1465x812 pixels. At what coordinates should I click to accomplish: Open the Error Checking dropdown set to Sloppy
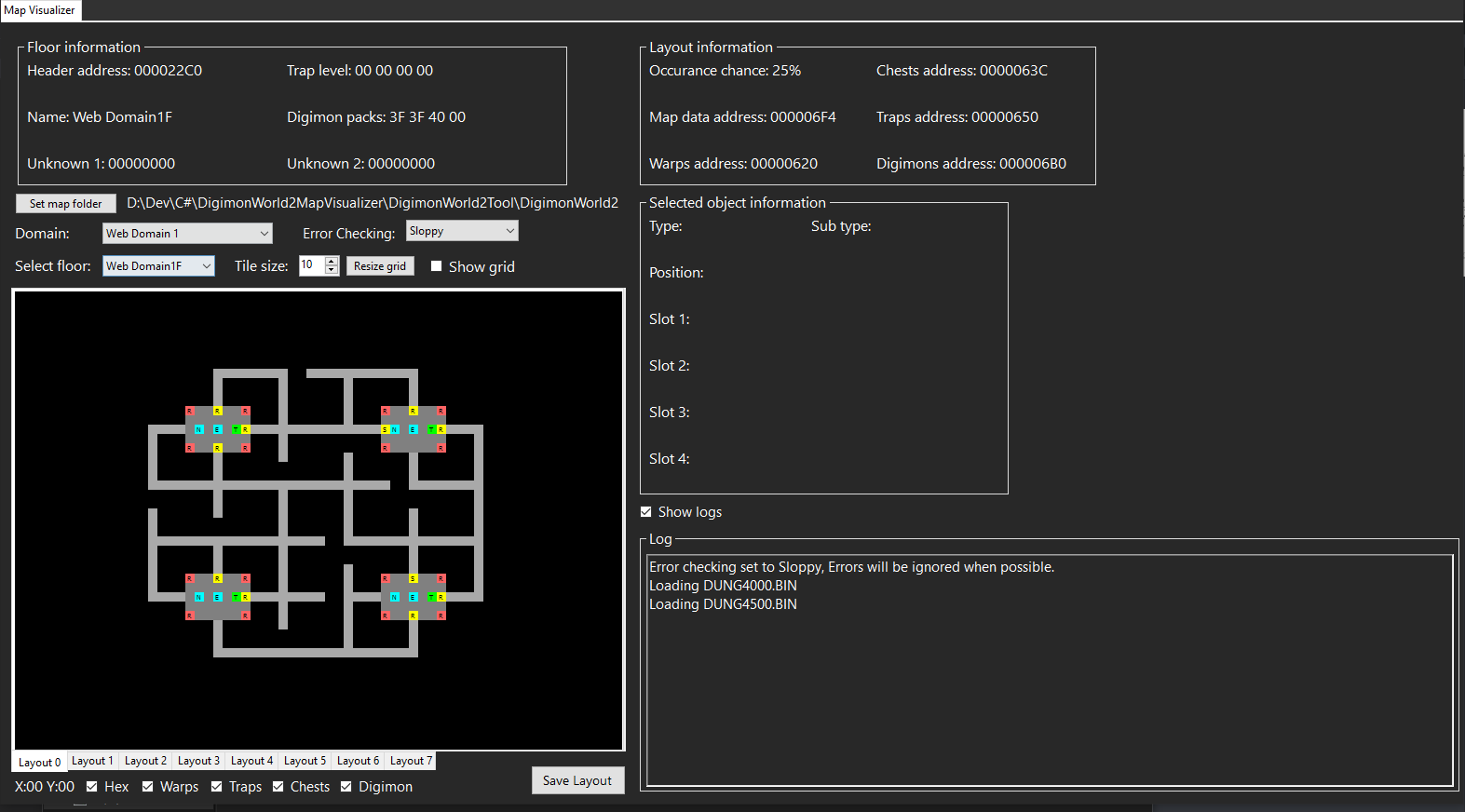[462, 231]
